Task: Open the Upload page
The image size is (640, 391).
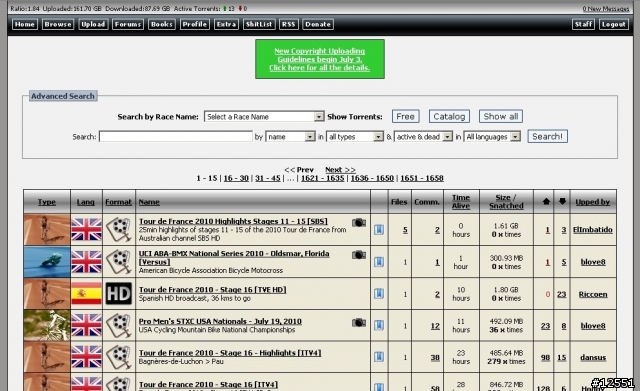Action: pos(93,24)
